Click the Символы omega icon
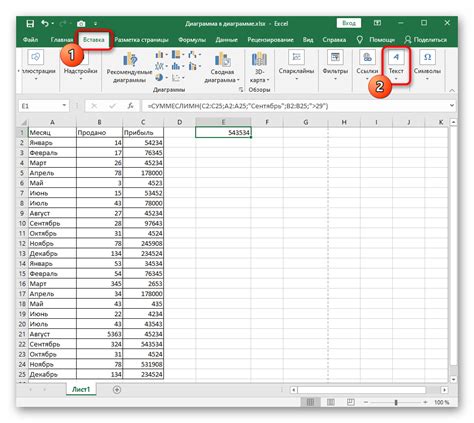This screenshot has height=423, width=474. coord(427,57)
